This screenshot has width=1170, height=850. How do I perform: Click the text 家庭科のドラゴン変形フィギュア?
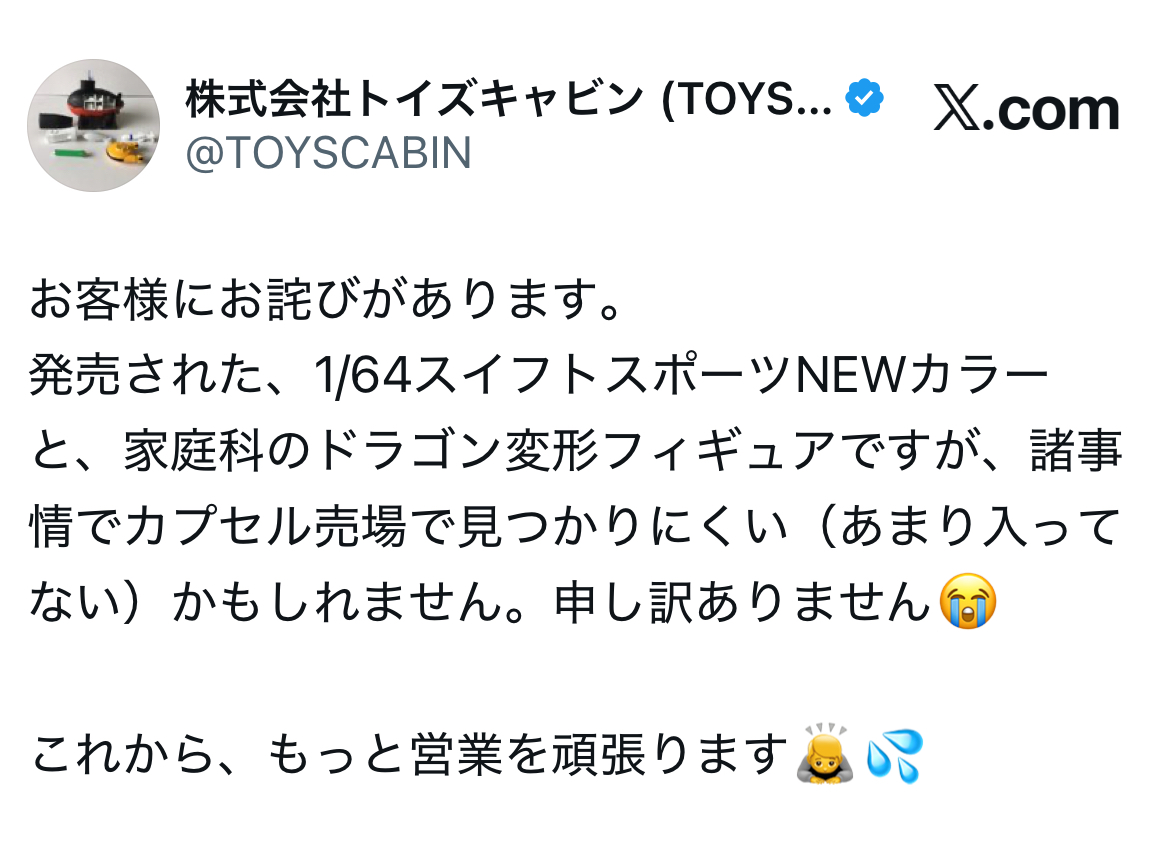tap(480, 451)
